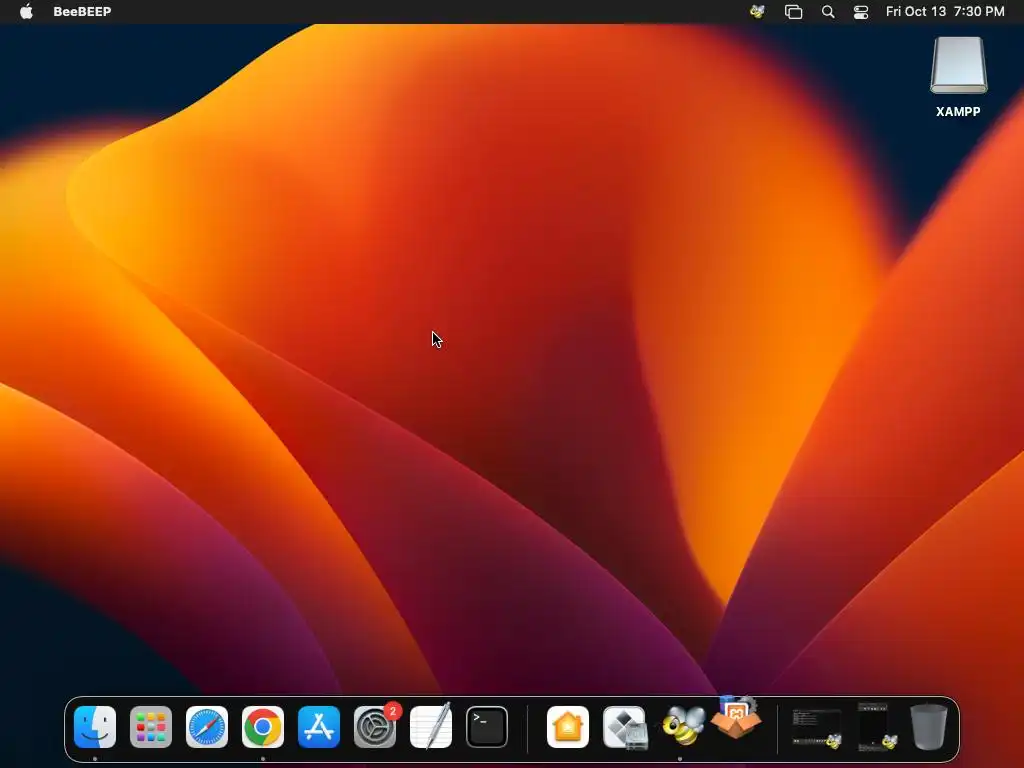Screen dimensions: 1024x768
Task: Open TextEdit from the Dock
Action: pyautogui.click(x=431, y=726)
